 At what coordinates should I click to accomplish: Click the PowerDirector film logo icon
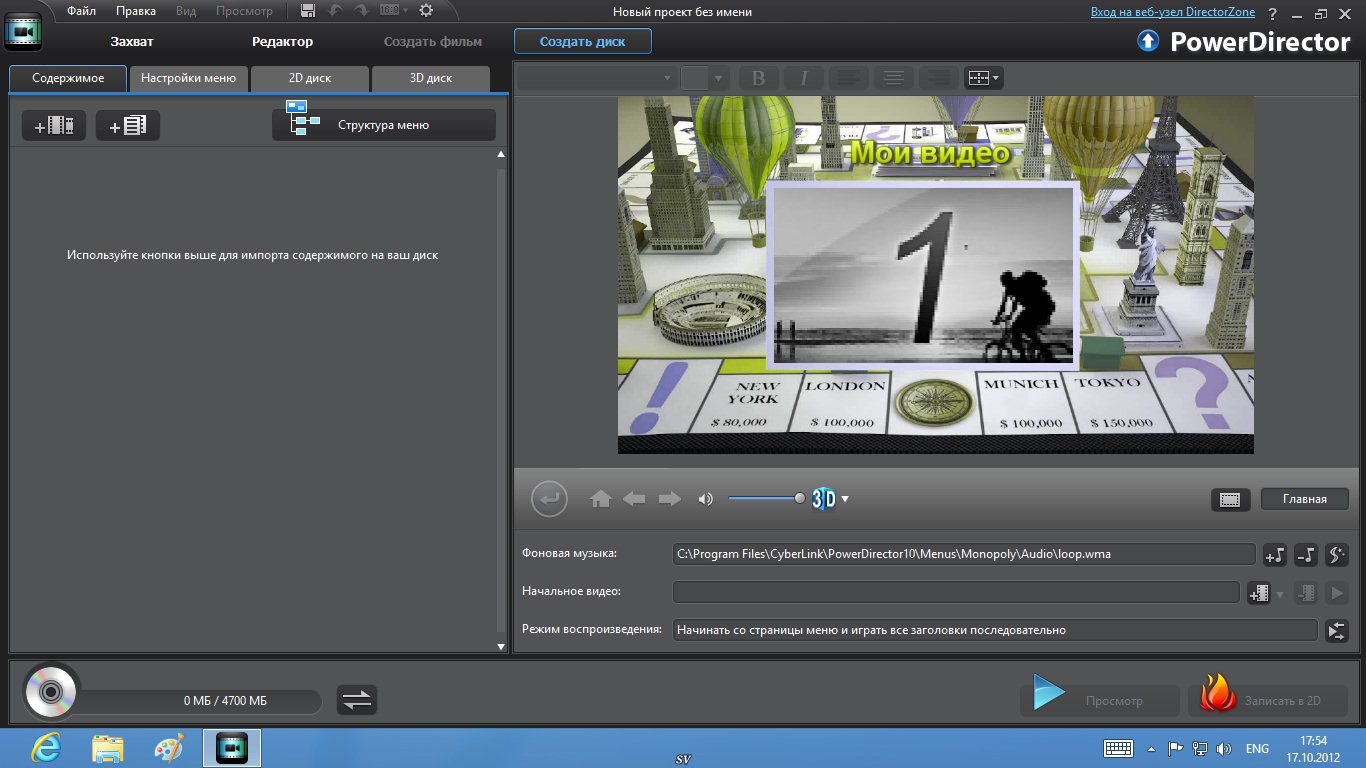(x=23, y=33)
